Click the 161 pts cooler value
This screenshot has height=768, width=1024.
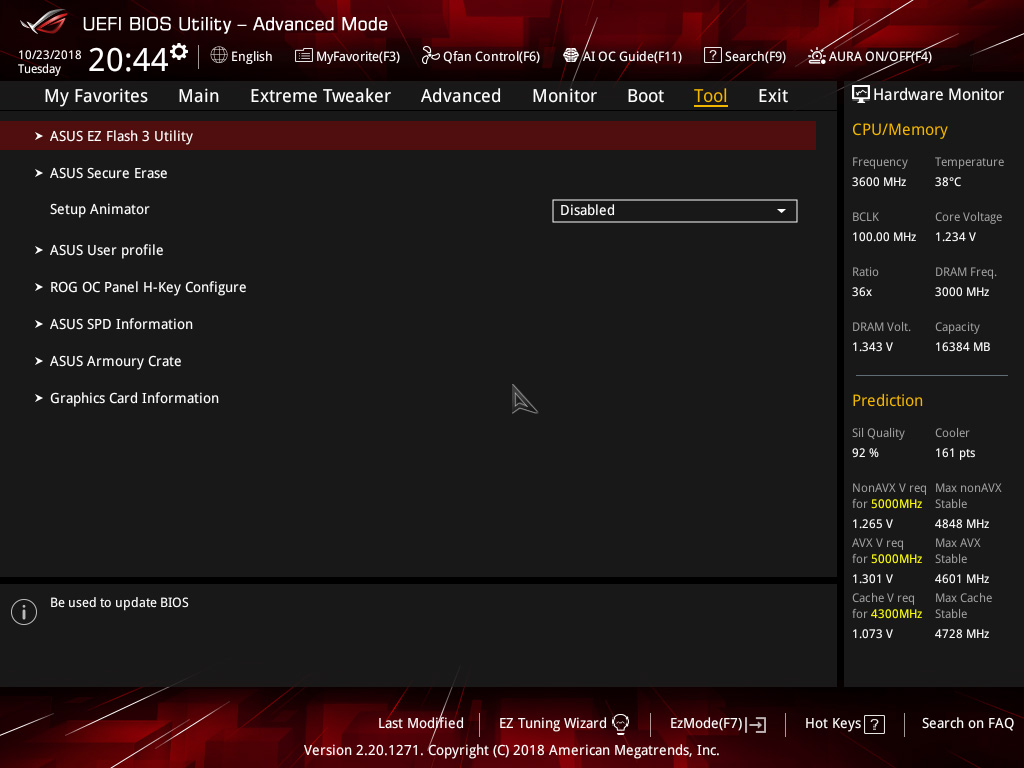[x=955, y=453]
